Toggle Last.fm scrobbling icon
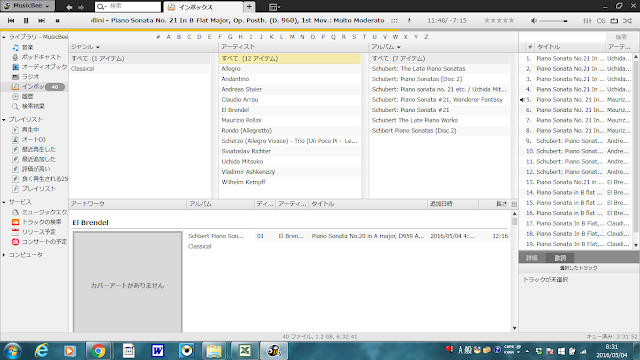 pyautogui.click(x=601, y=20)
